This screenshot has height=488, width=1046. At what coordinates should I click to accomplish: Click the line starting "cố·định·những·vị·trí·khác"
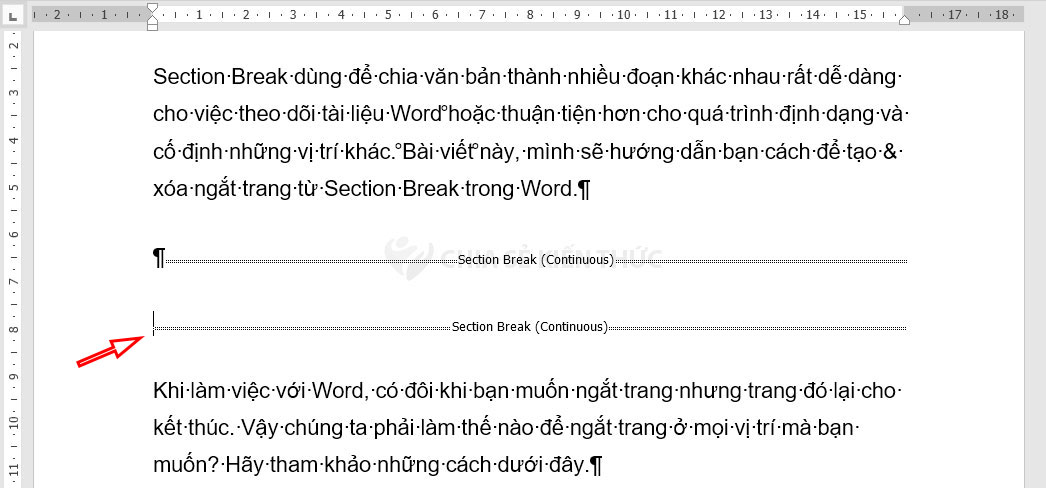(x=528, y=153)
